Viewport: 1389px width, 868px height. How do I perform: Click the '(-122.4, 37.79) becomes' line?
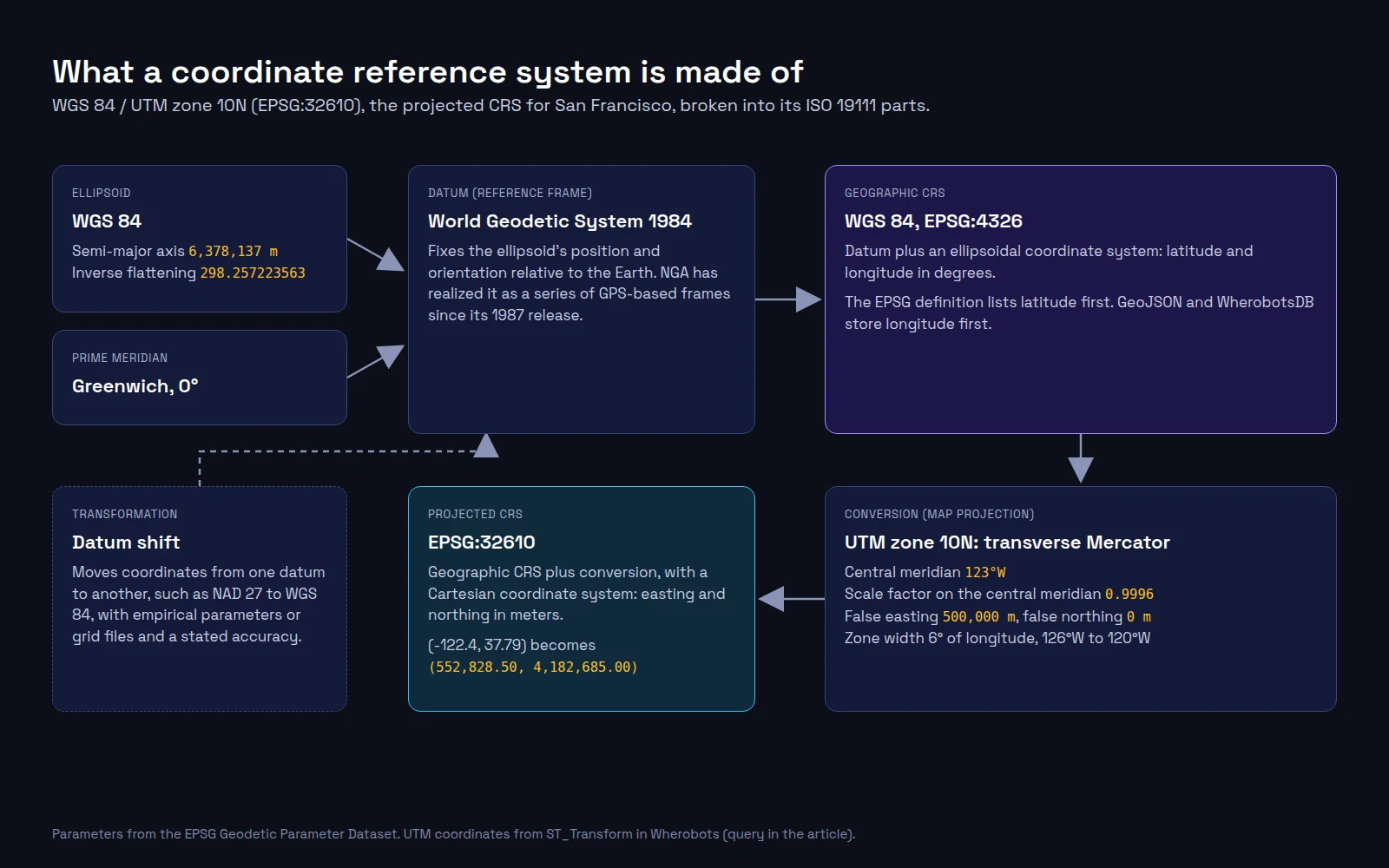[x=511, y=645]
